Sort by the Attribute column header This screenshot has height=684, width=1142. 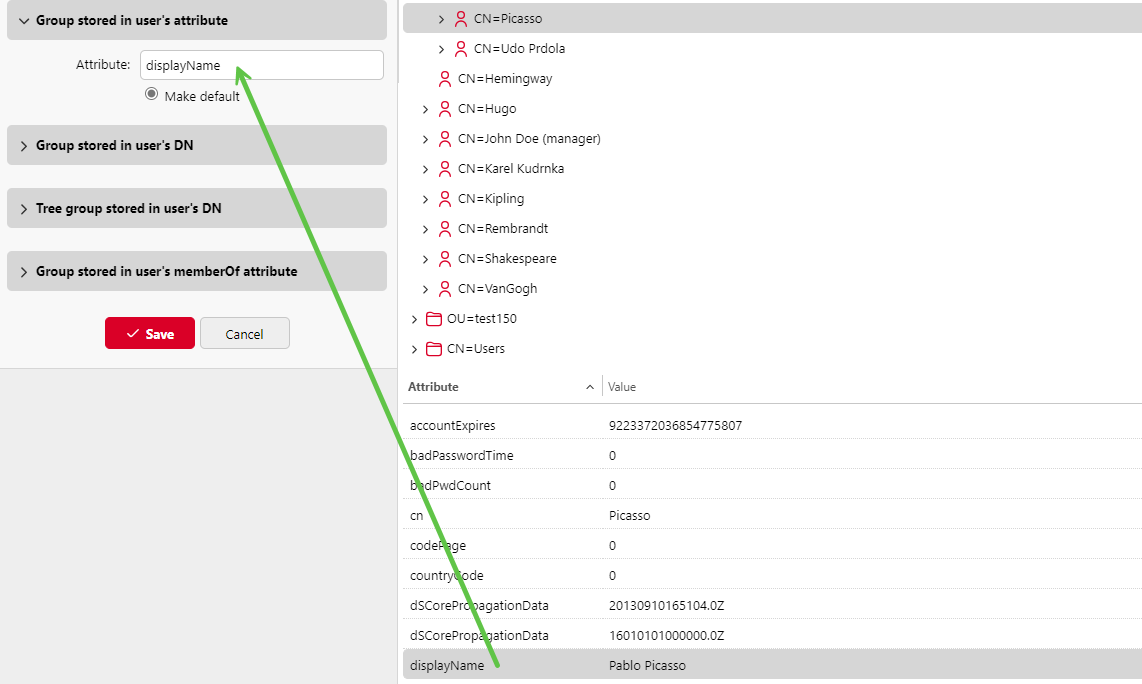(x=434, y=387)
